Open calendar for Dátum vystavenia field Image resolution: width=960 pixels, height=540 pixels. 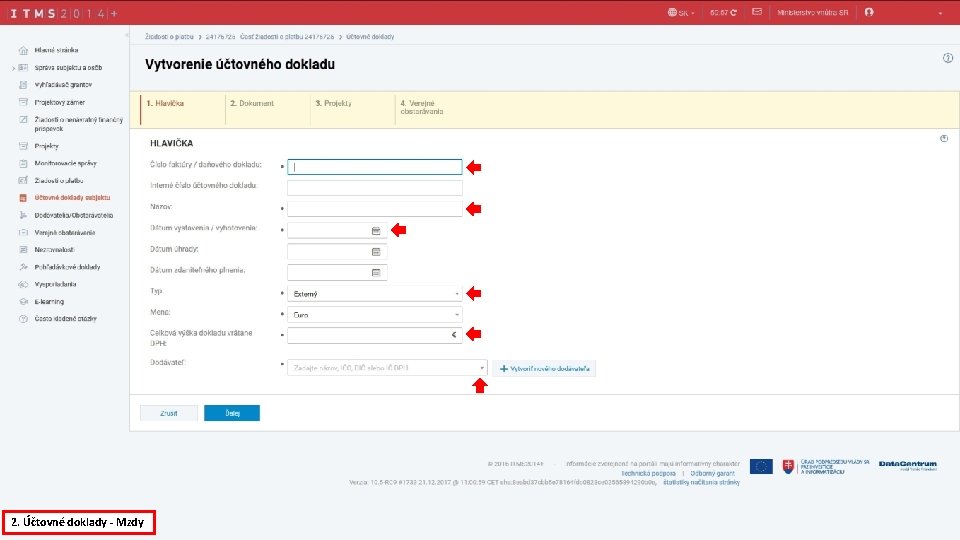(x=376, y=231)
